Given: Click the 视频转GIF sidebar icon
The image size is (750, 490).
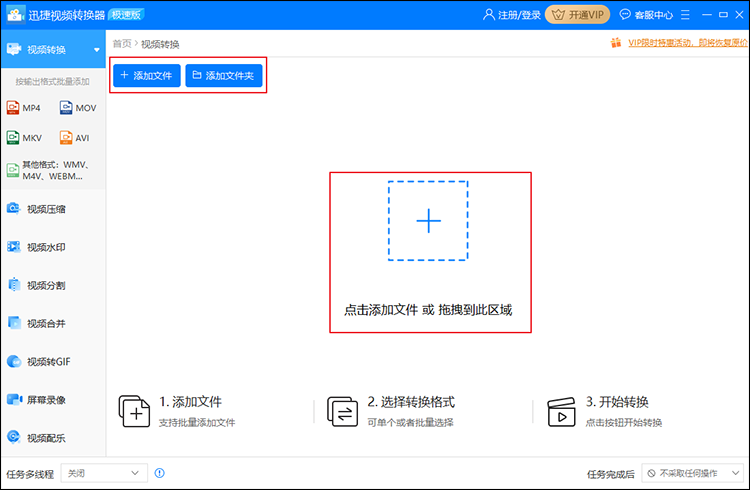Looking at the screenshot, I should click(x=14, y=362).
